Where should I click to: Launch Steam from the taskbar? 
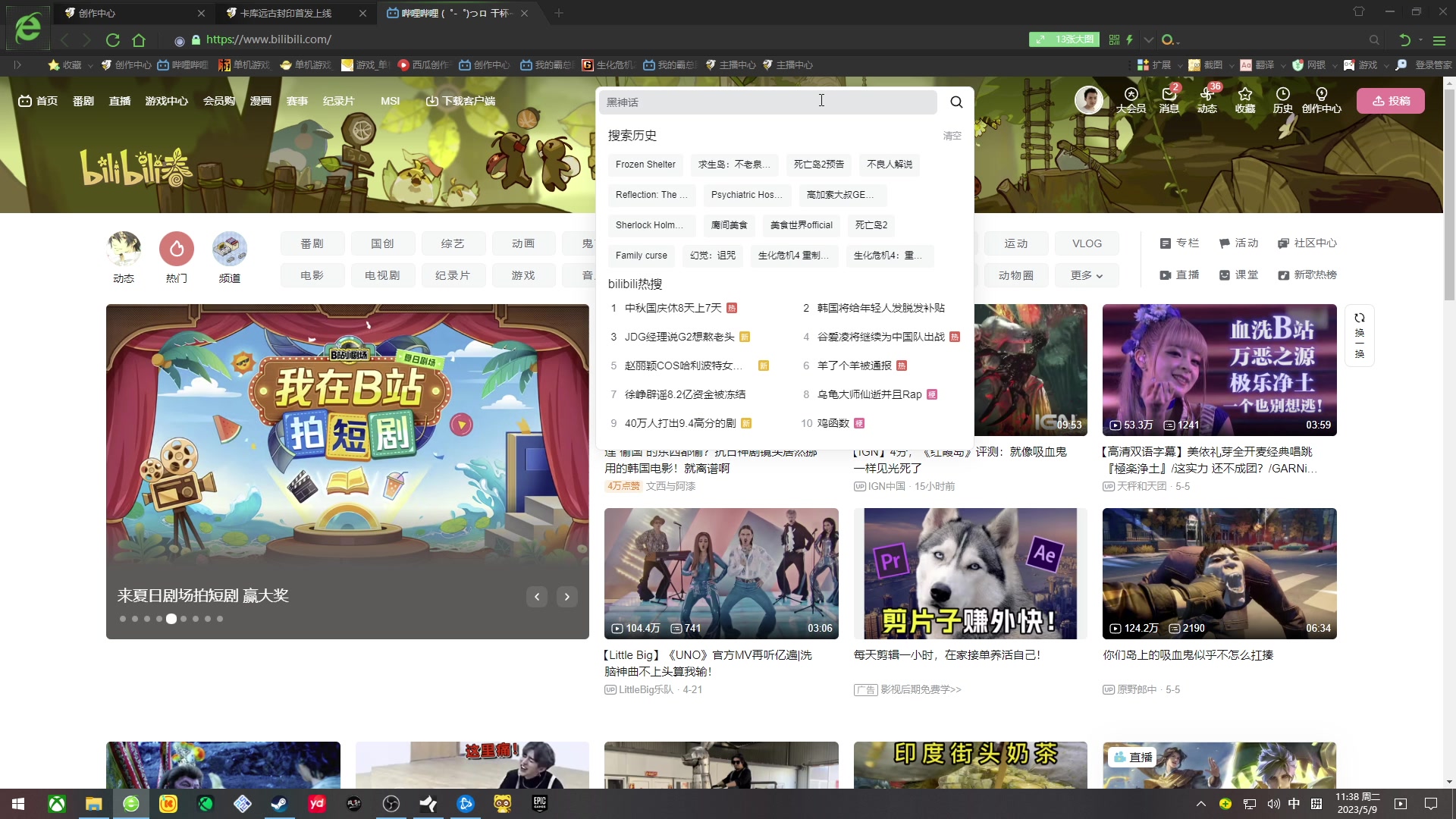[279, 804]
